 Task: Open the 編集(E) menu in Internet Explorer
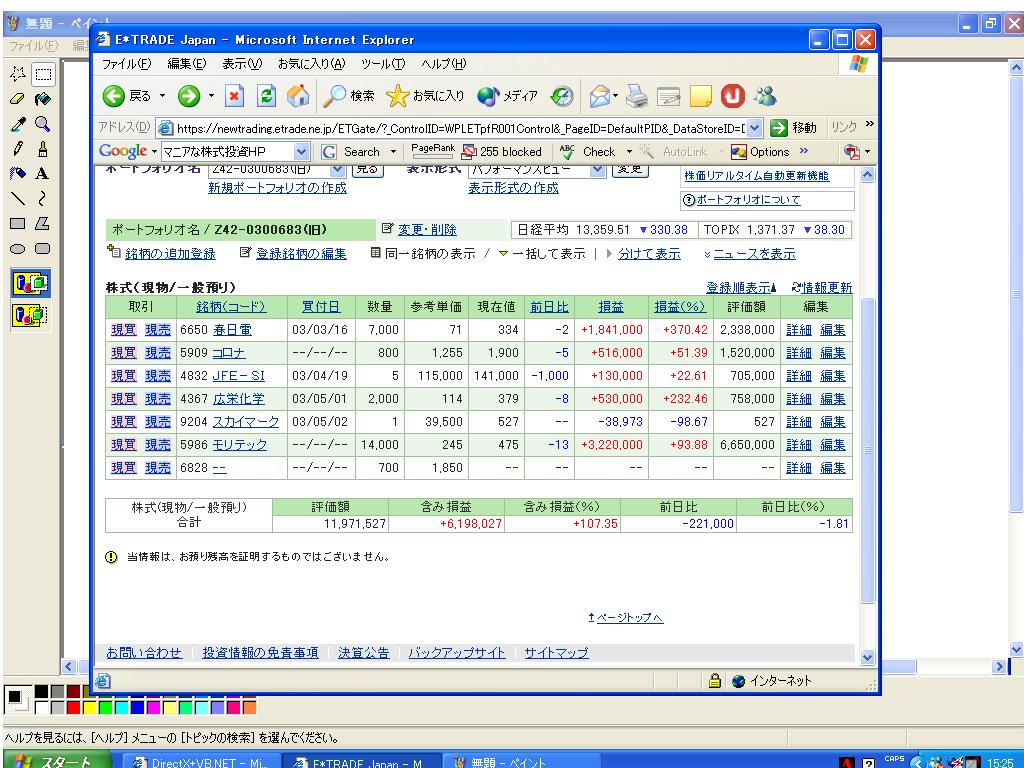click(187, 63)
